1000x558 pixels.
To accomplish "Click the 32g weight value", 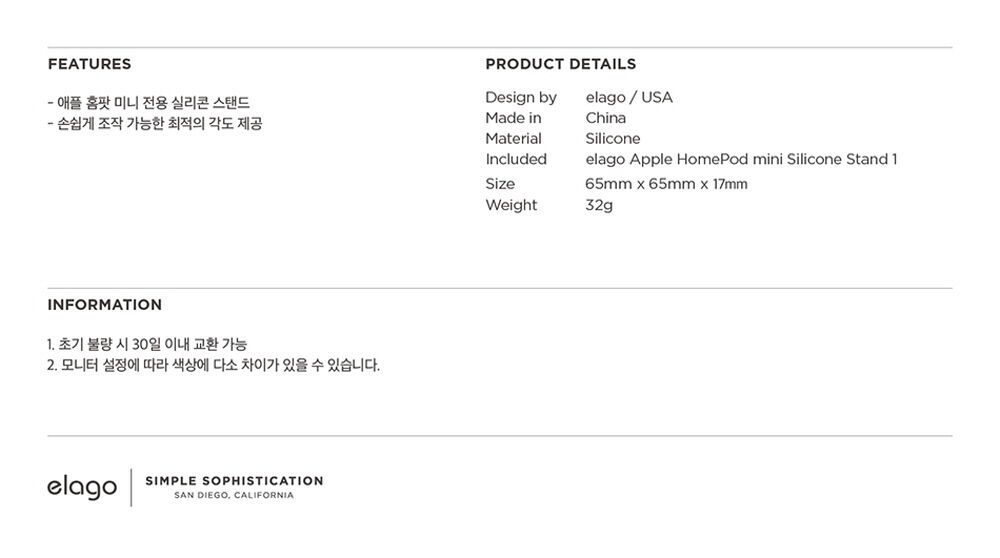I will pyautogui.click(x=599, y=205).
